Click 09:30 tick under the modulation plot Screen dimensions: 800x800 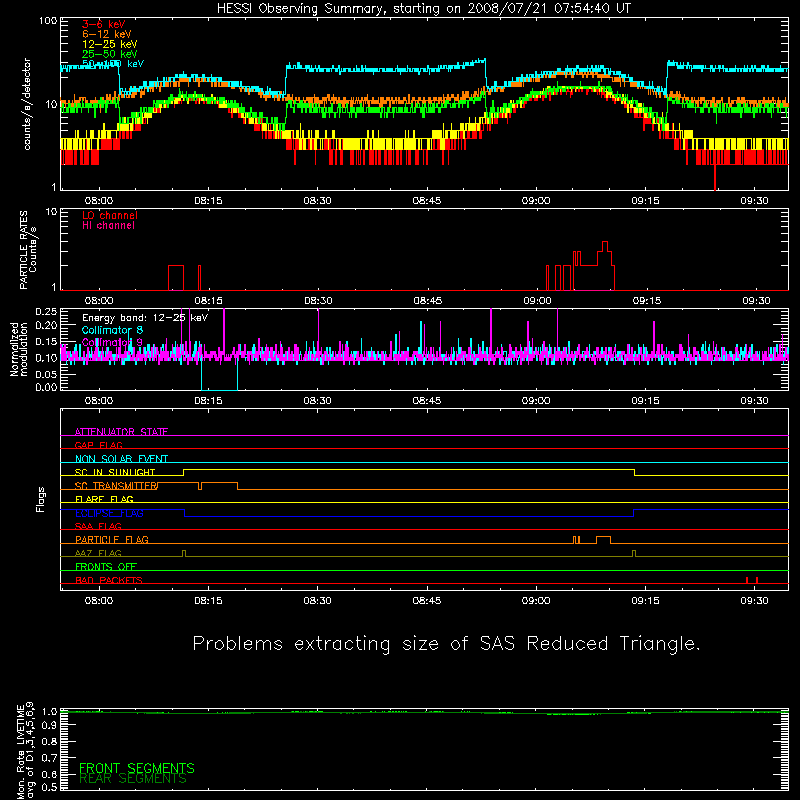755,401
